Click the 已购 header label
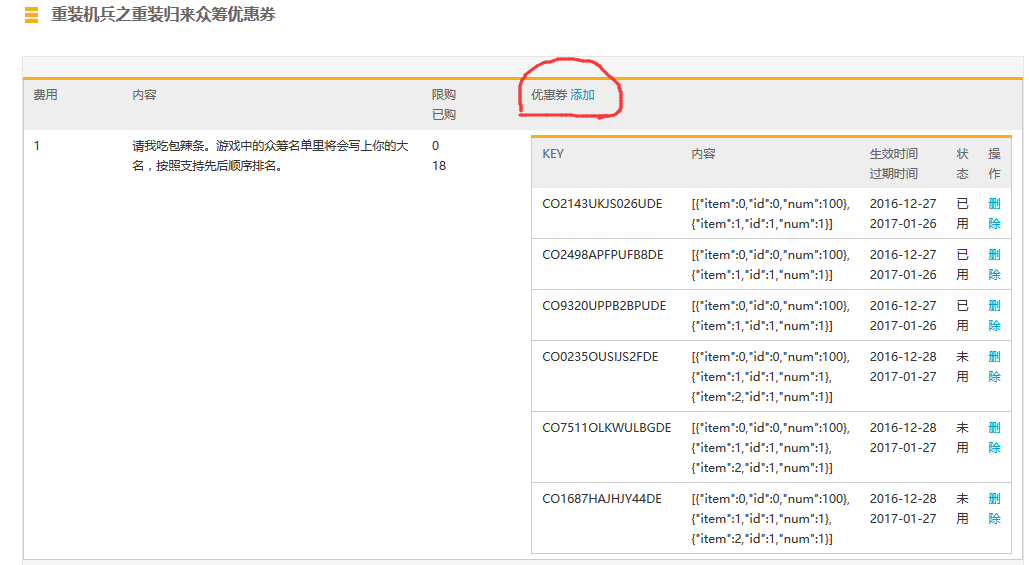The width and height of the screenshot is (1029, 565). point(444,114)
